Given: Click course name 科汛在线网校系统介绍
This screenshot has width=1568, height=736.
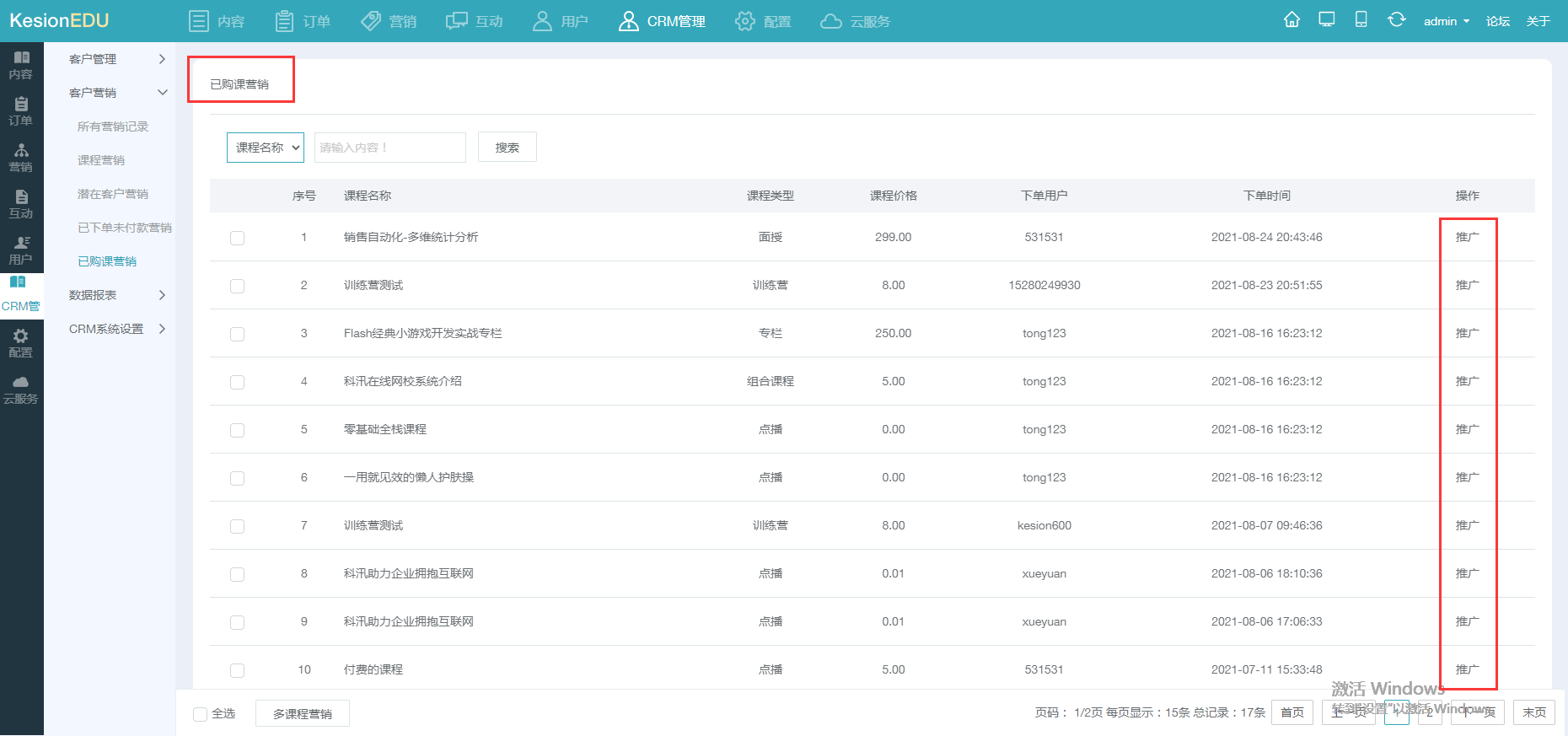Looking at the screenshot, I should pyautogui.click(x=403, y=381).
